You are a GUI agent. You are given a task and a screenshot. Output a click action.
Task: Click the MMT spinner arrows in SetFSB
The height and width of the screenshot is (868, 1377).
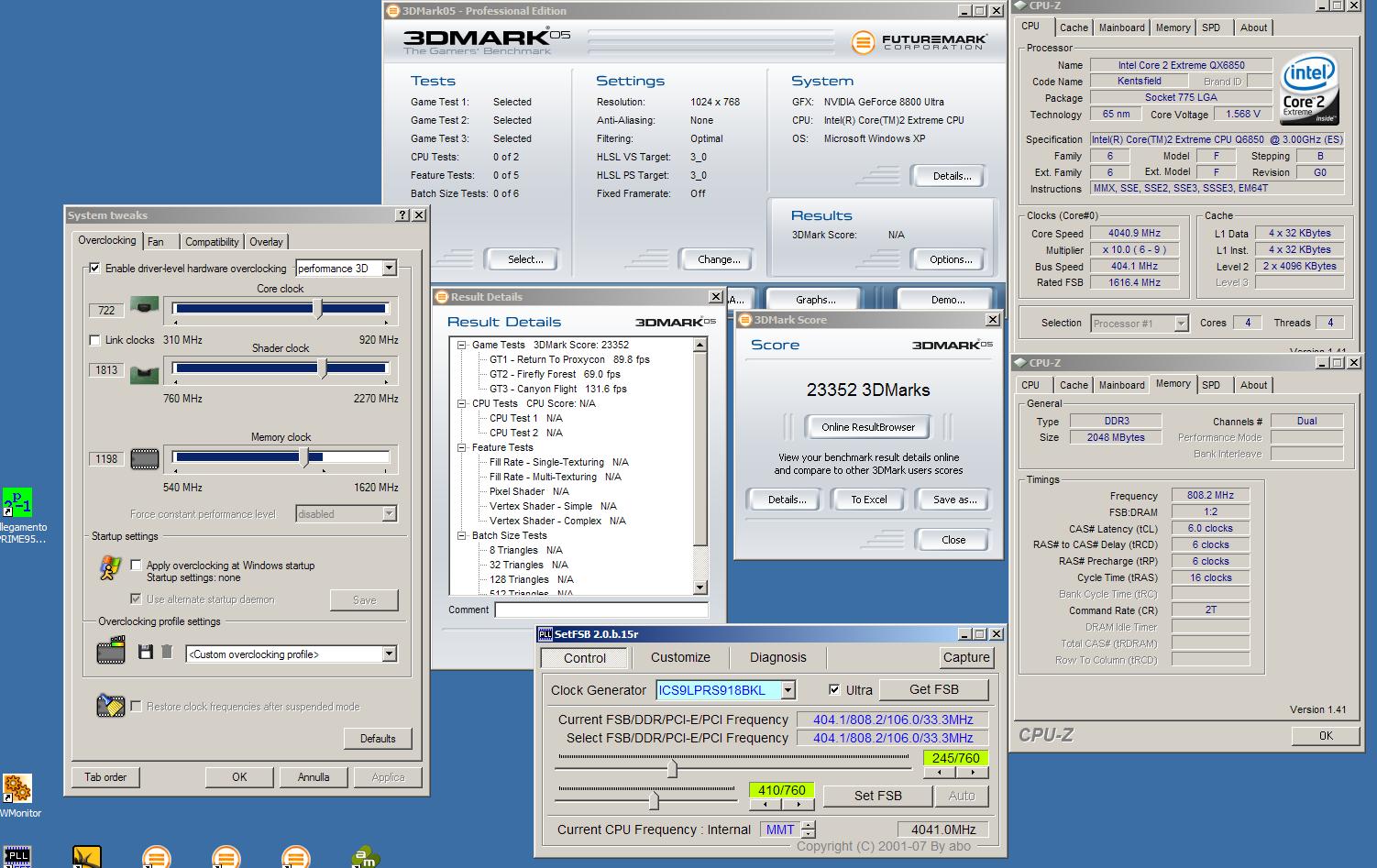(808, 830)
